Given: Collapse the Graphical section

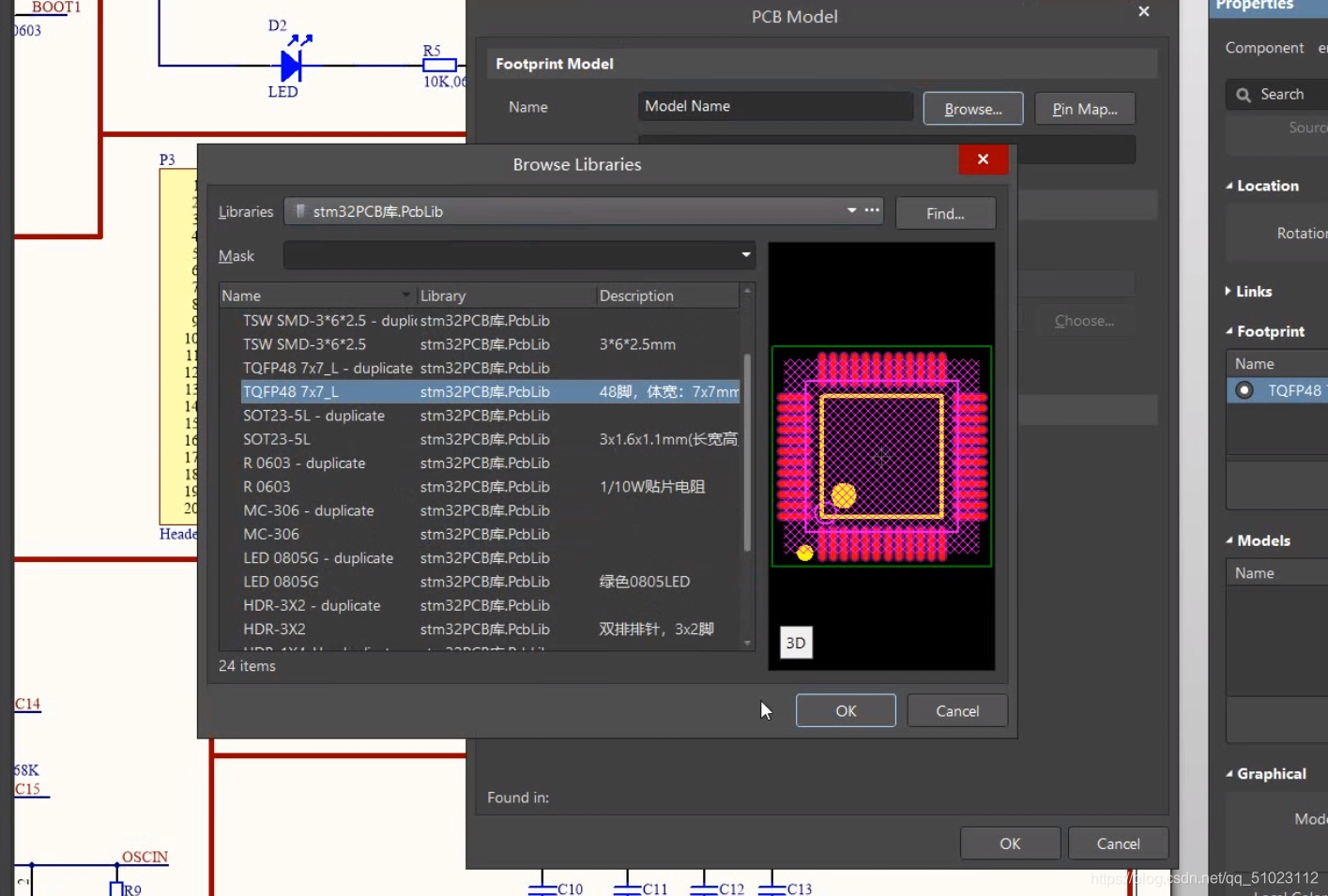Looking at the screenshot, I should [1229, 774].
